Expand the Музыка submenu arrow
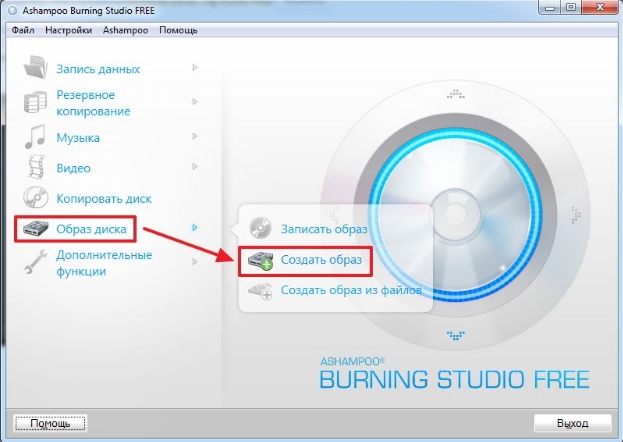 click(195, 136)
